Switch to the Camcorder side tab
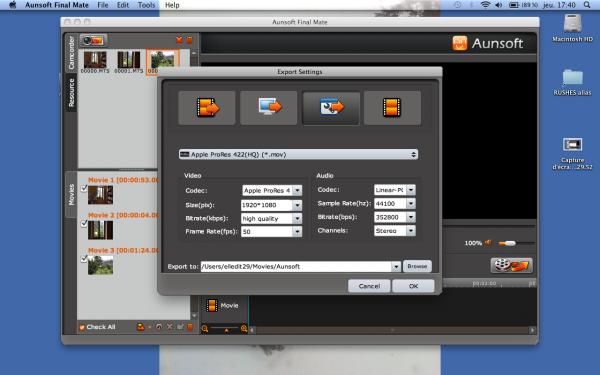The width and height of the screenshot is (600, 375). pyautogui.click(x=71, y=53)
